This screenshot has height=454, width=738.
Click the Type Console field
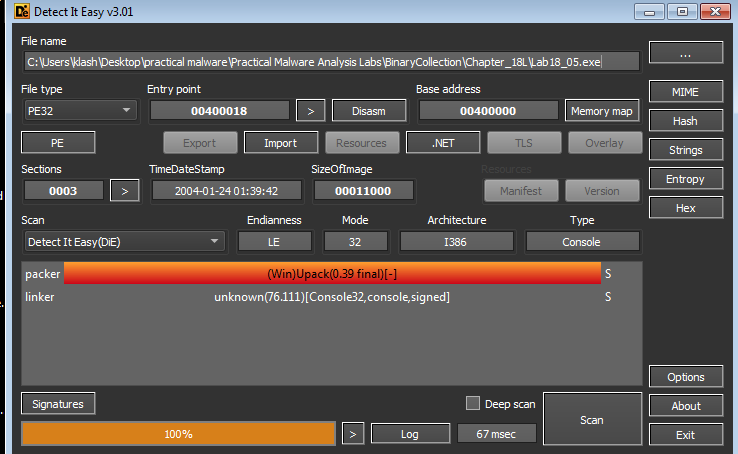coord(582,242)
